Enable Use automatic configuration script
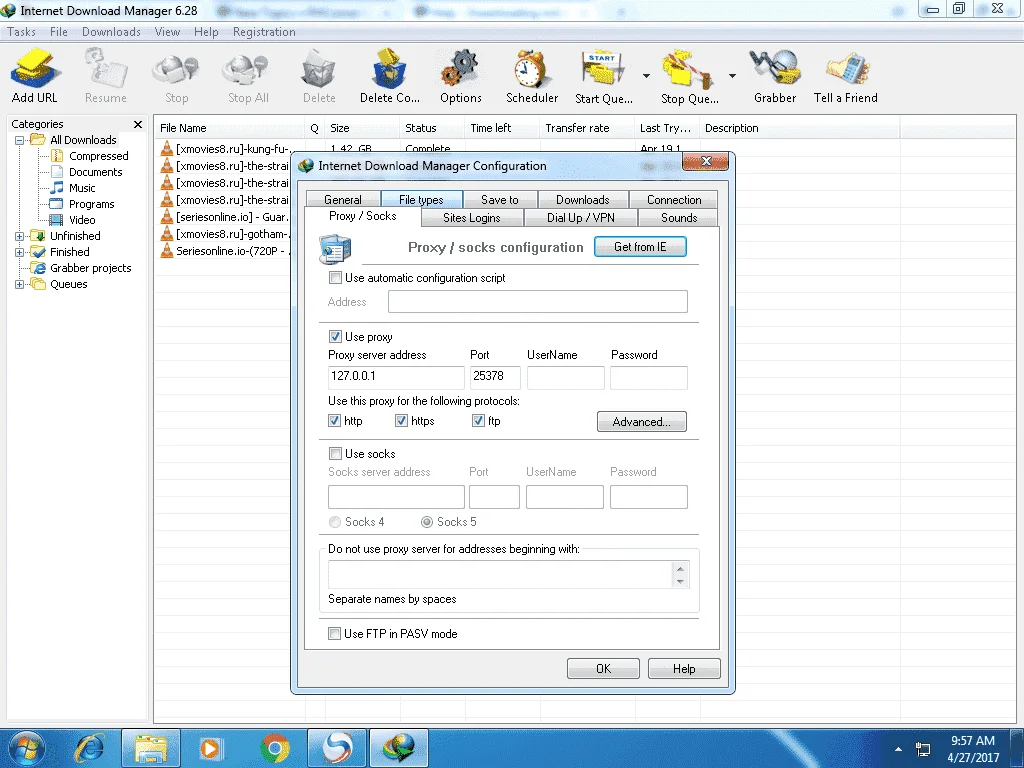The height and width of the screenshot is (768, 1024). pyautogui.click(x=335, y=278)
